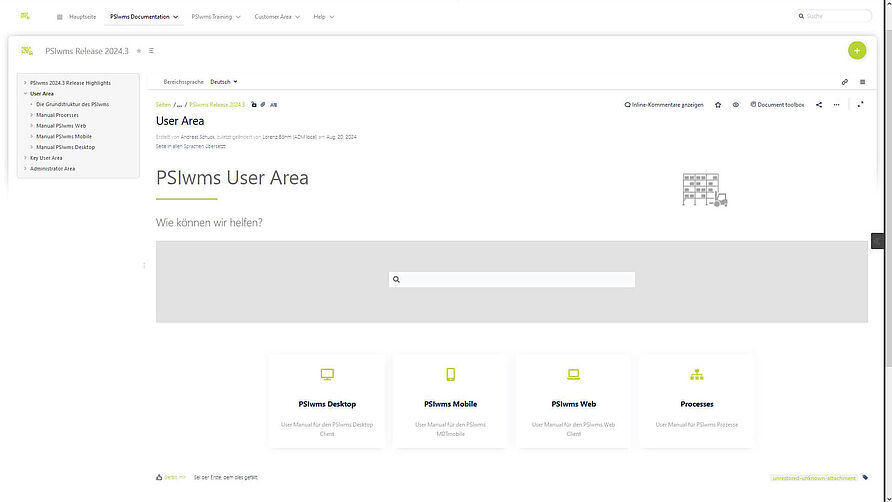
Task: Click the translation icon in breadcrumb
Action: (x=274, y=105)
